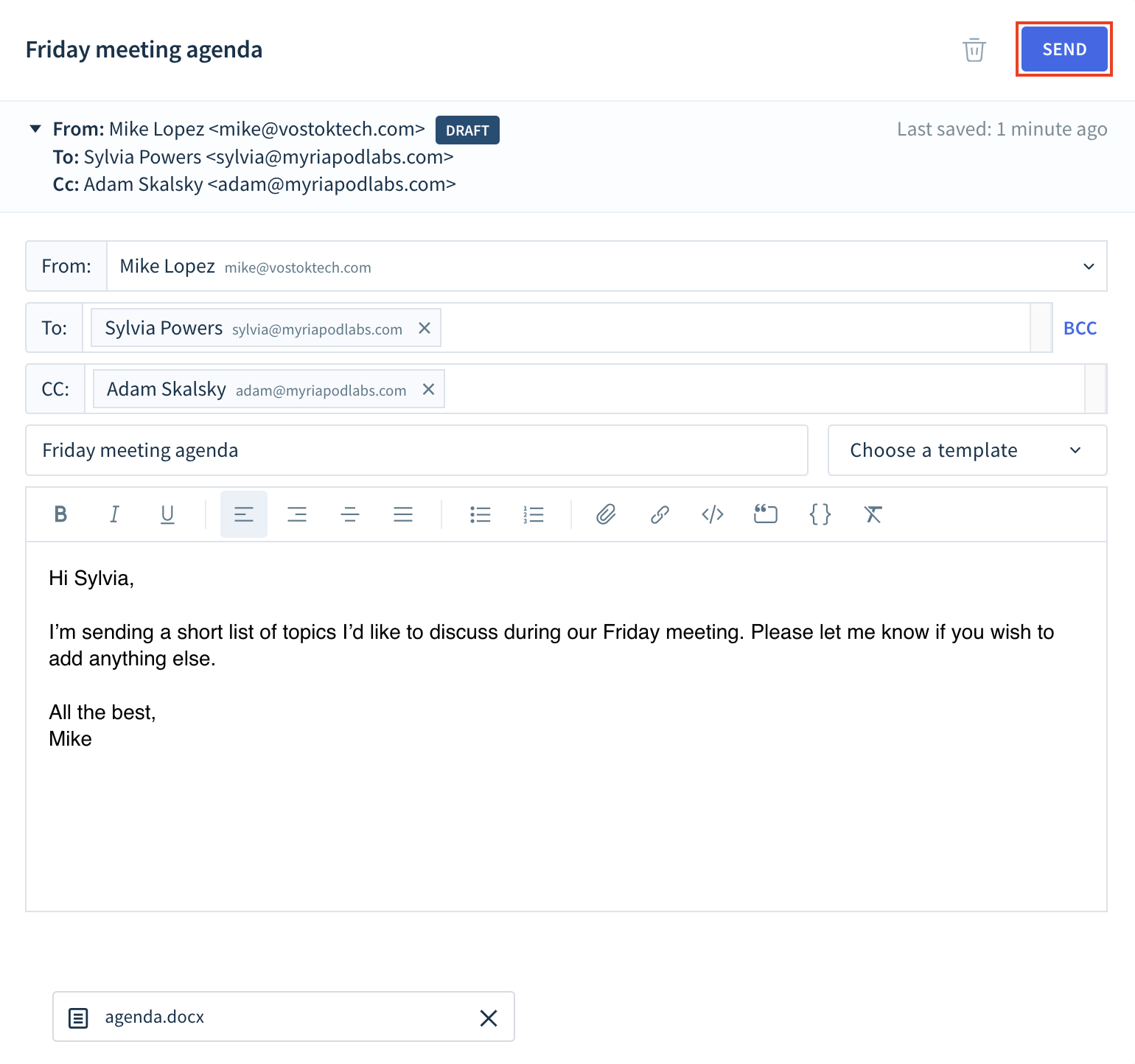Screen dimensions: 1135x1064
Task: Click the document icon beside agenda.docx
Action: 78,1018
